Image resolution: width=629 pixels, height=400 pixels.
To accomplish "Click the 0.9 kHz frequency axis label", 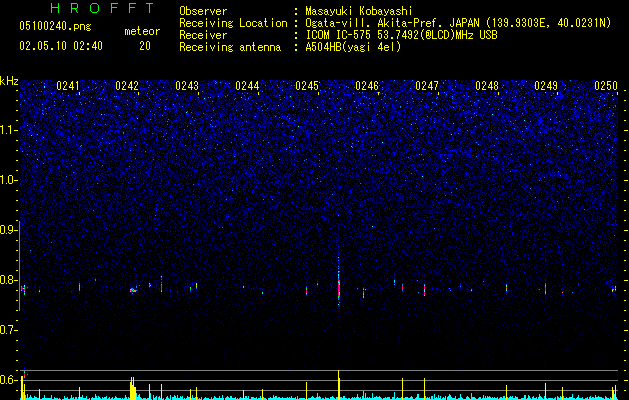I will click(8, 230).
